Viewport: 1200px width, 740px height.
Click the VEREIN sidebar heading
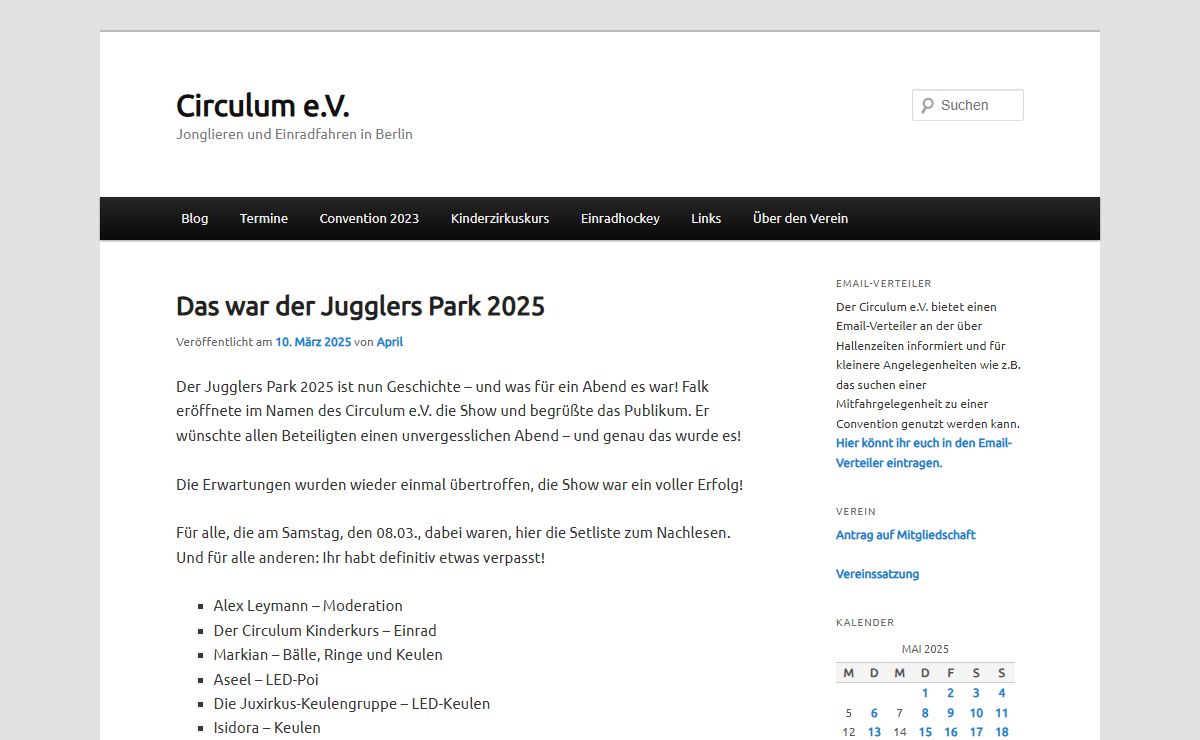pos(856,512)
